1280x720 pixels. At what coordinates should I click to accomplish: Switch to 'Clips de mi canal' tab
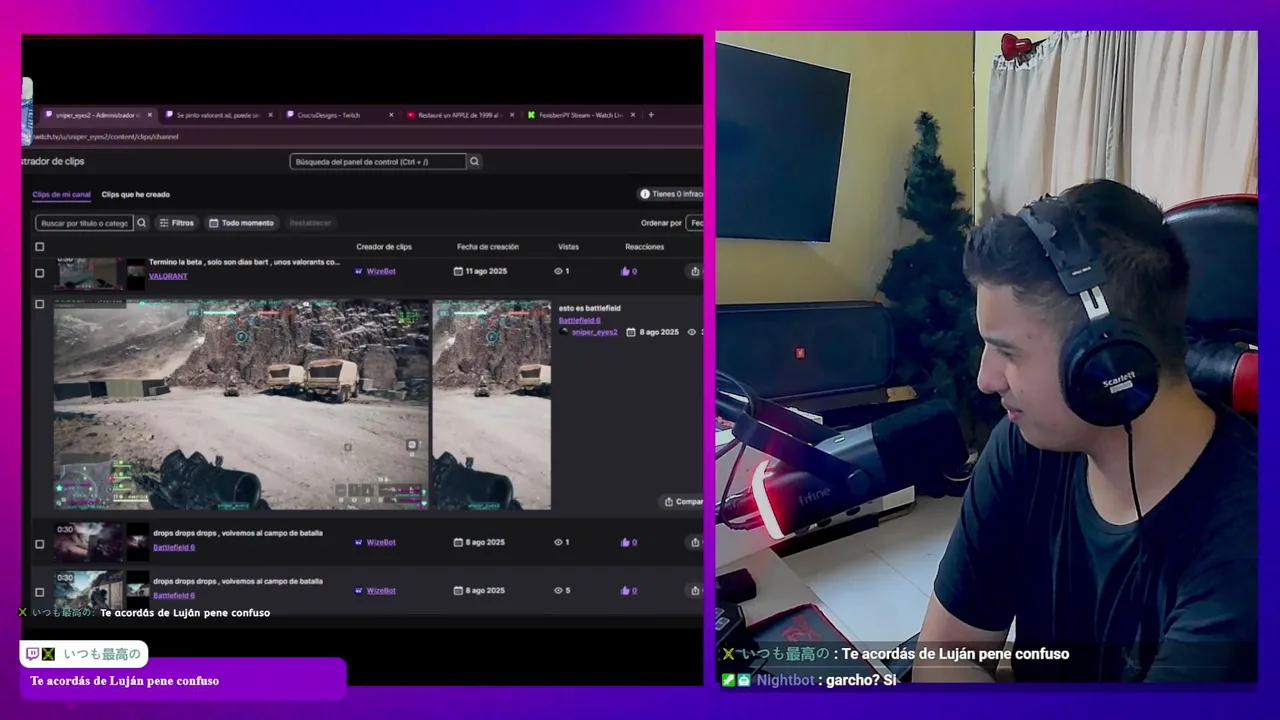62,194
